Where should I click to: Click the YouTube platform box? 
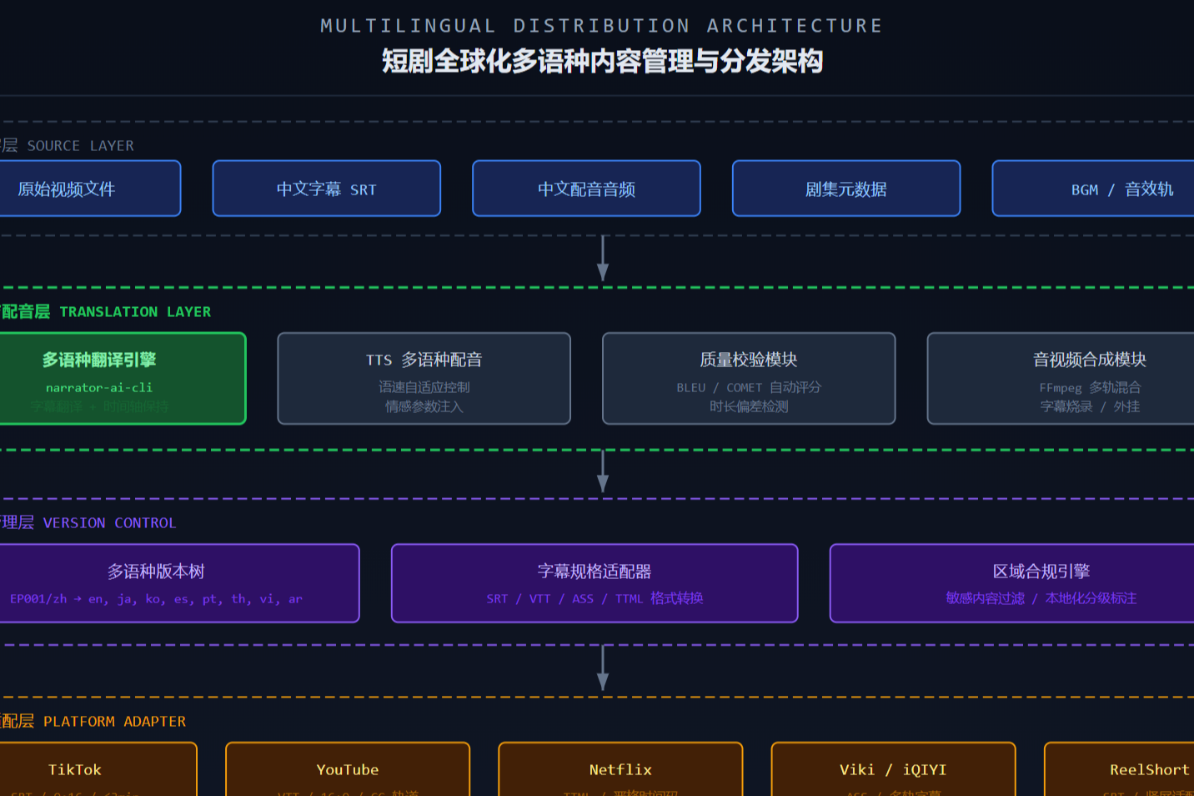coord(348,769)
